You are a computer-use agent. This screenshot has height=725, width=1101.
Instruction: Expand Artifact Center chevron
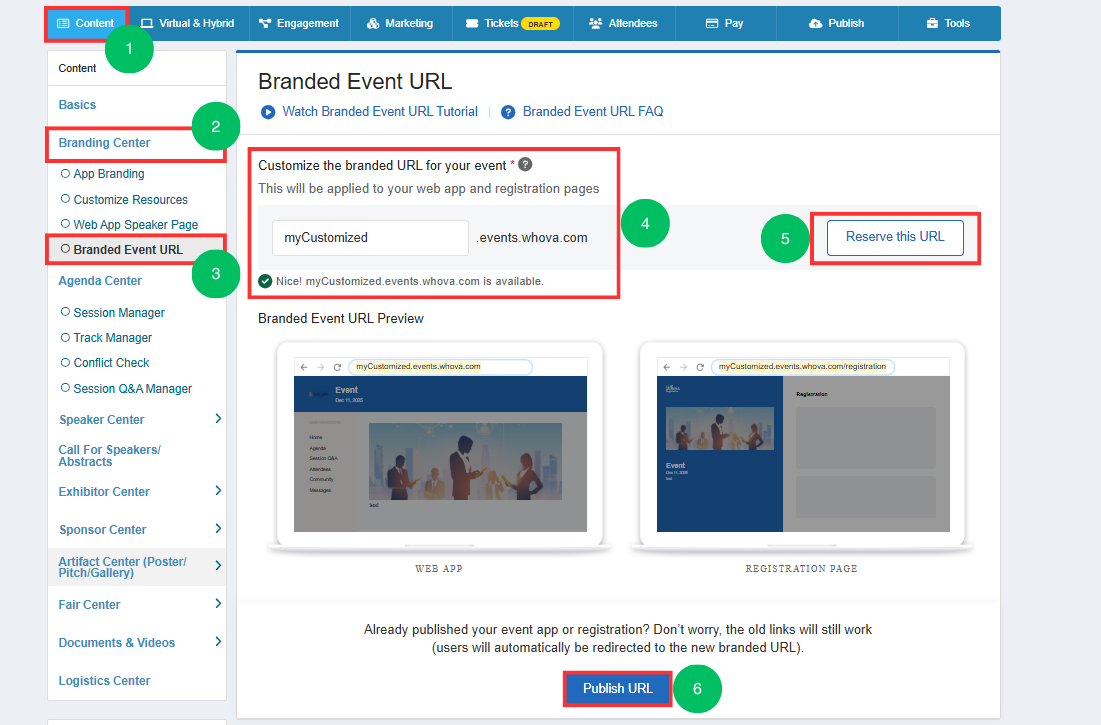[x=218, y=566]
